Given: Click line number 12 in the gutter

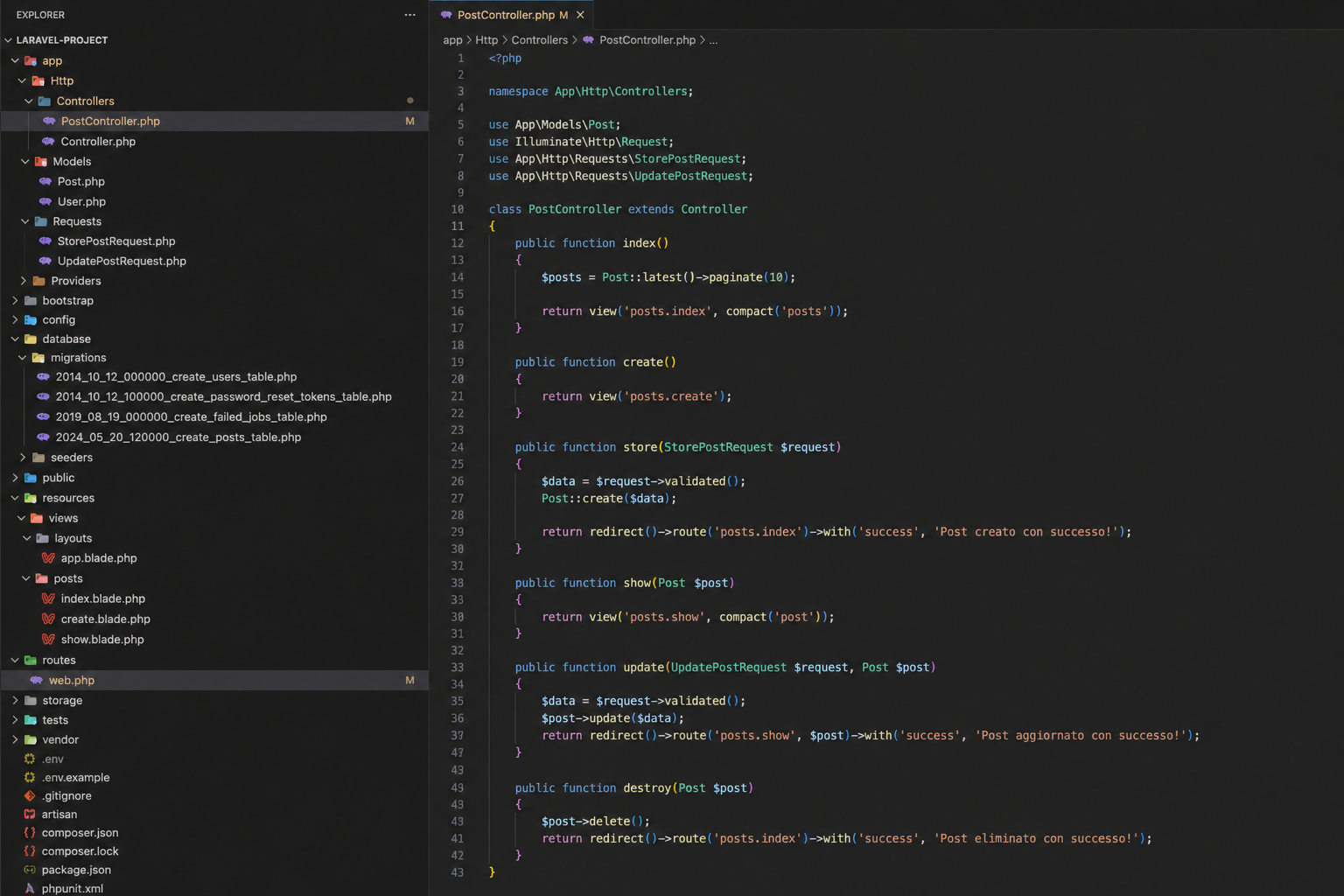Looking at the screenshot, I should click(x=457, y=243).
